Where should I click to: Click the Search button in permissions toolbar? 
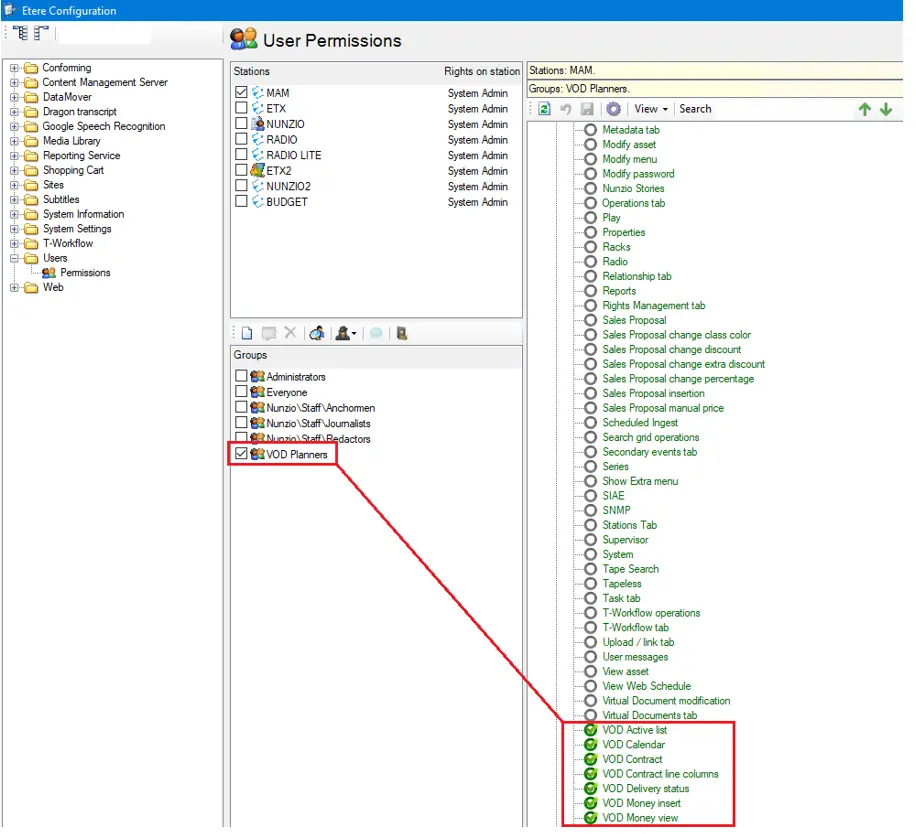[x=695, y=109]
